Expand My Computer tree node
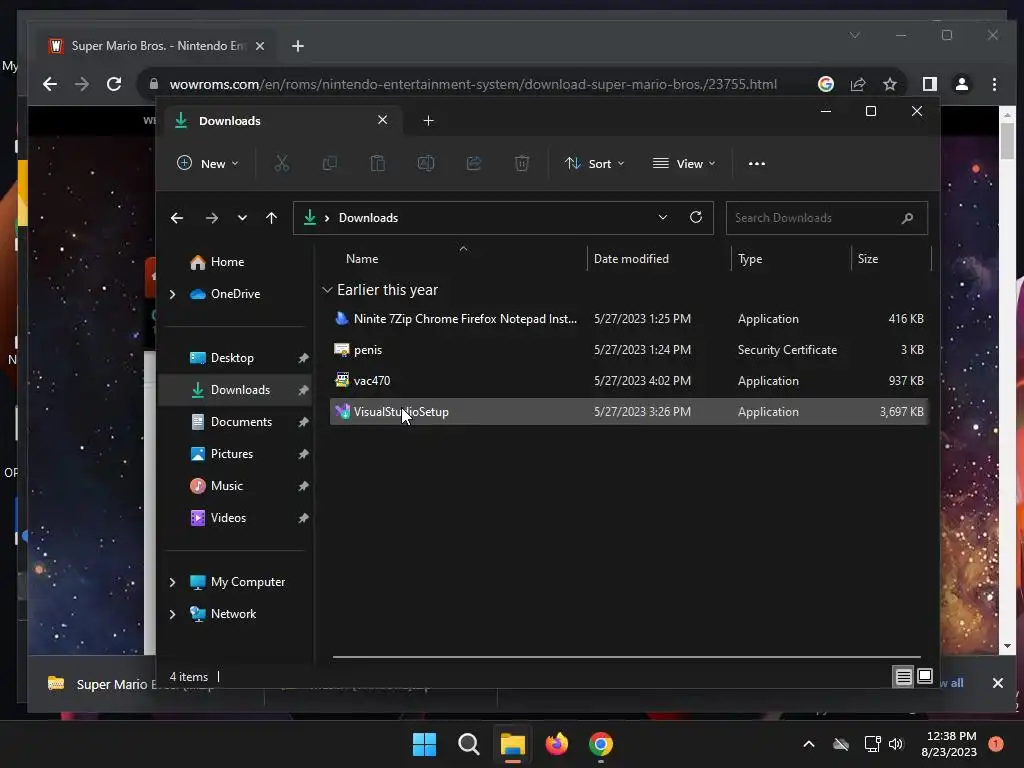Image resolution: width=1024 pixels, height=768 pixels. pos(172,582)
